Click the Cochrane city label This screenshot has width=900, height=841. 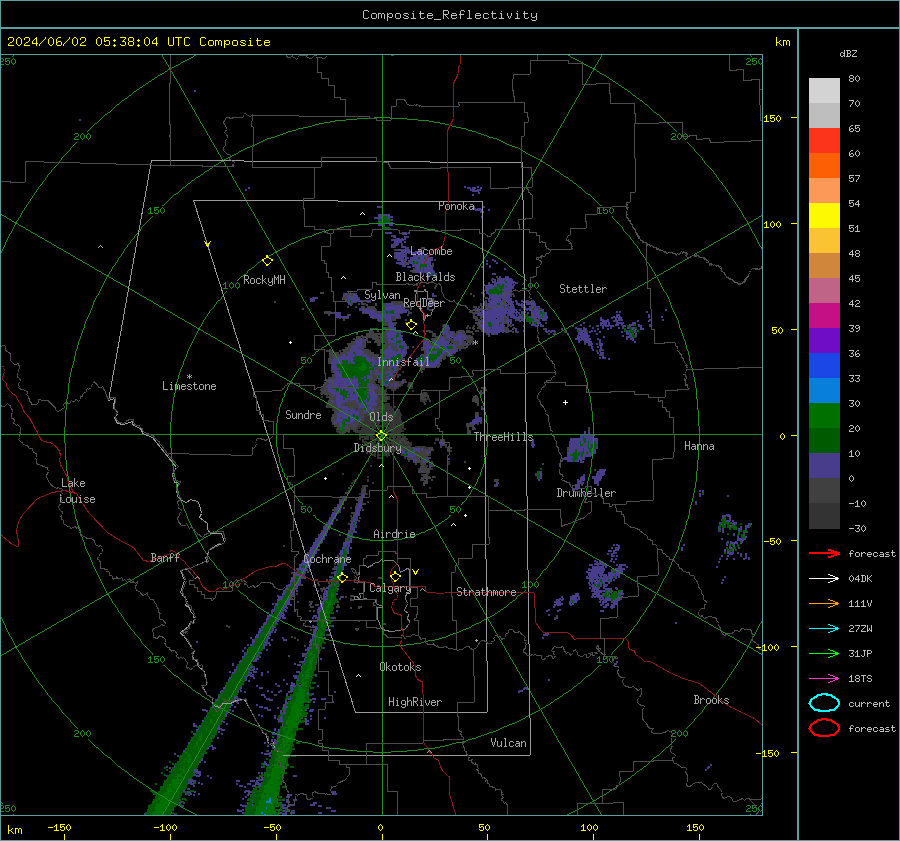327,559
